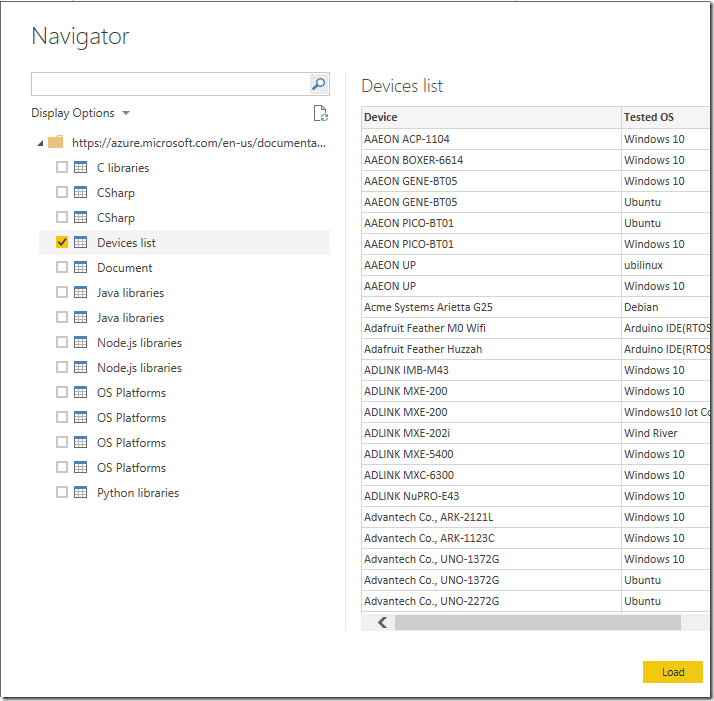The width and height of the screenshot is (714, 701).
Task: Click the Debian cell
Action: point(667,307)
